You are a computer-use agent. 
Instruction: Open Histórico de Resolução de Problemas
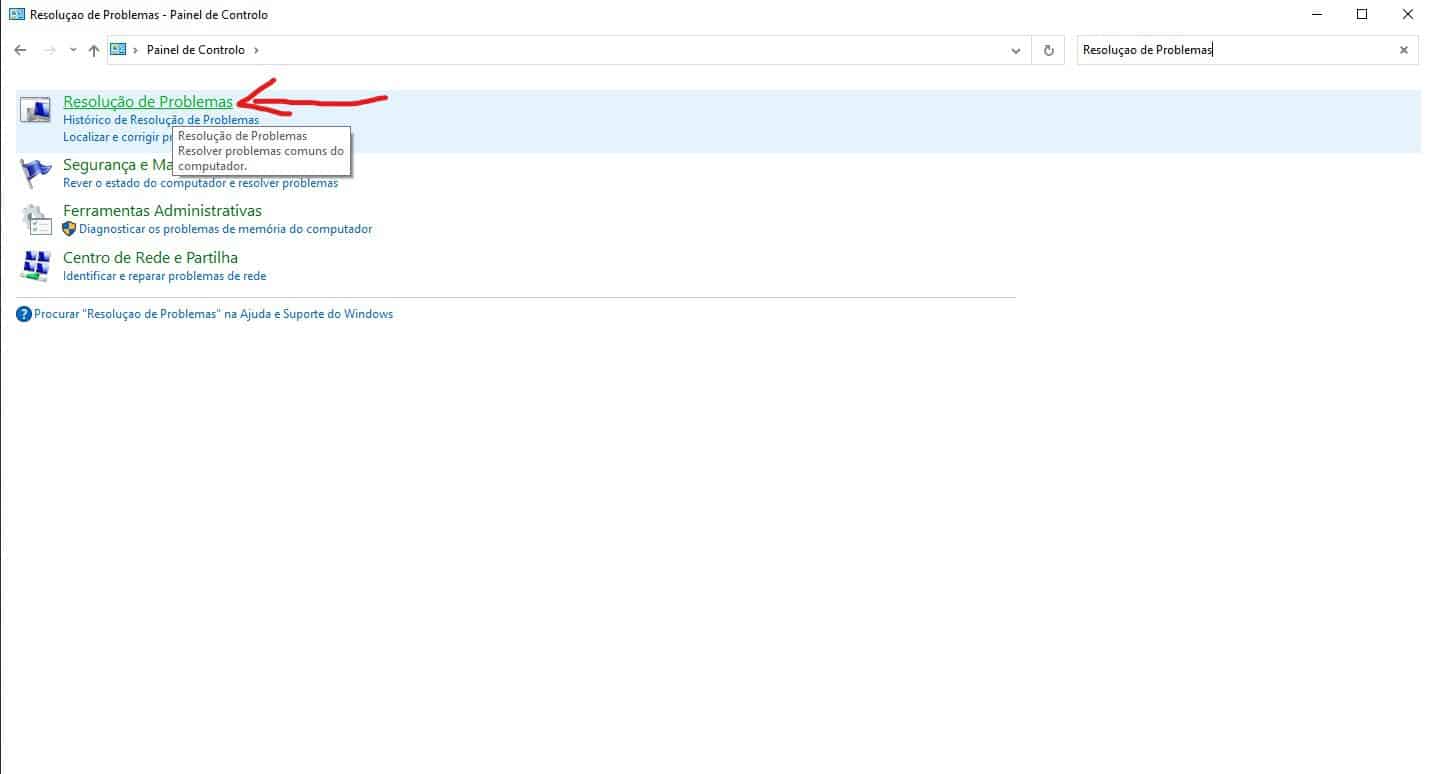pyautogui.click(x=160, y=120)
